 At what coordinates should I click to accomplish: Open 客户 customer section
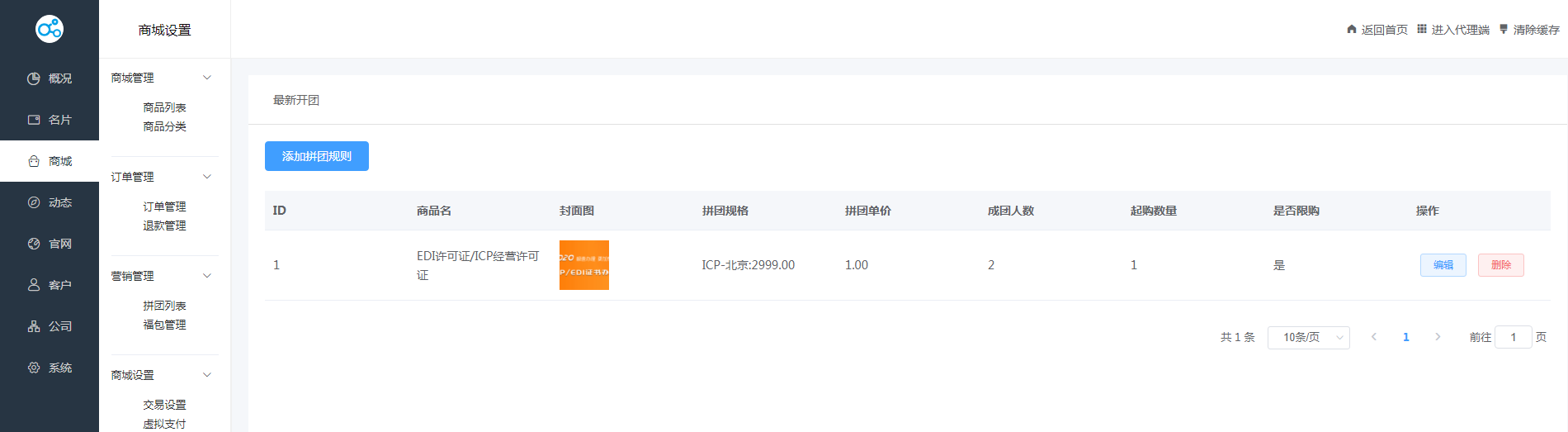tap(50, 285)
